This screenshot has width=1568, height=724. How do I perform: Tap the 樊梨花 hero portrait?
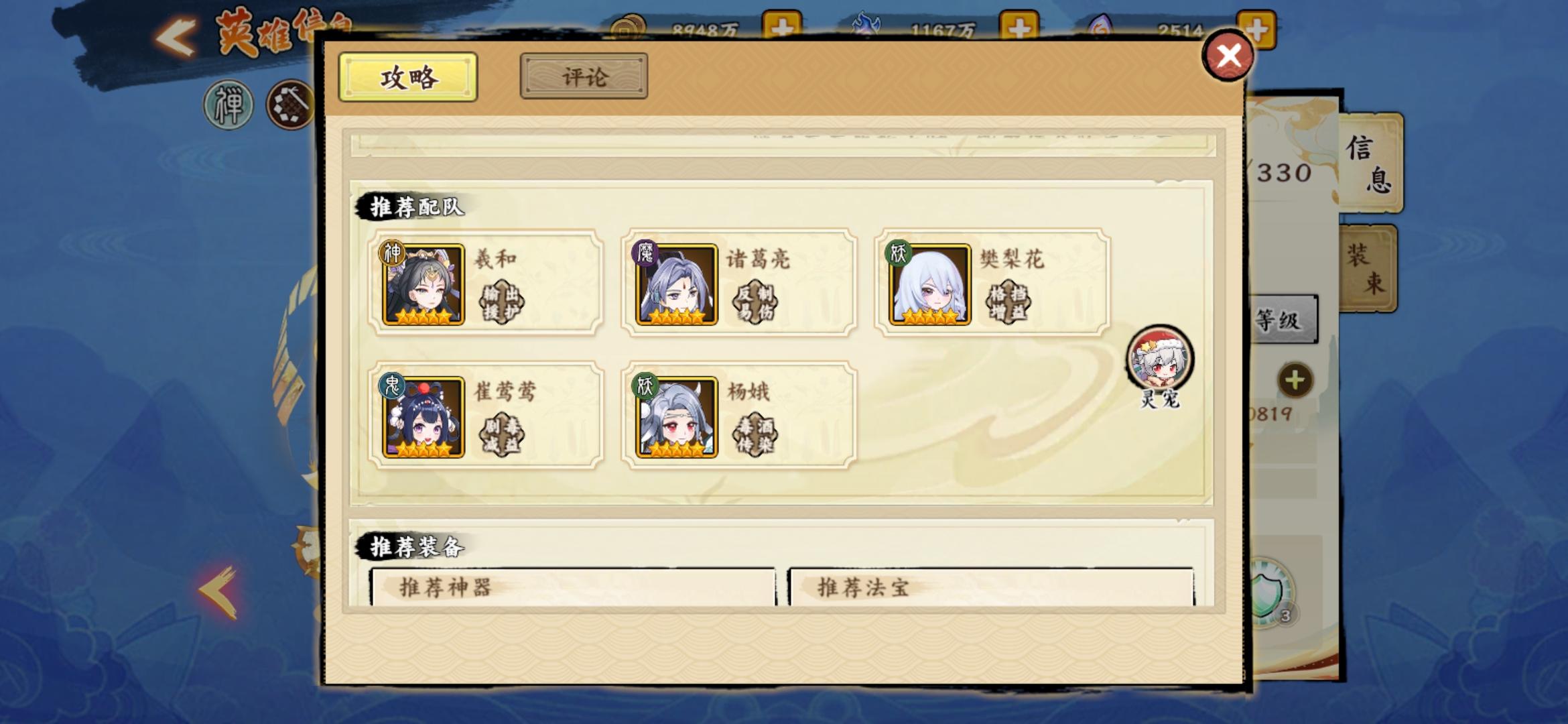(929, 284)
